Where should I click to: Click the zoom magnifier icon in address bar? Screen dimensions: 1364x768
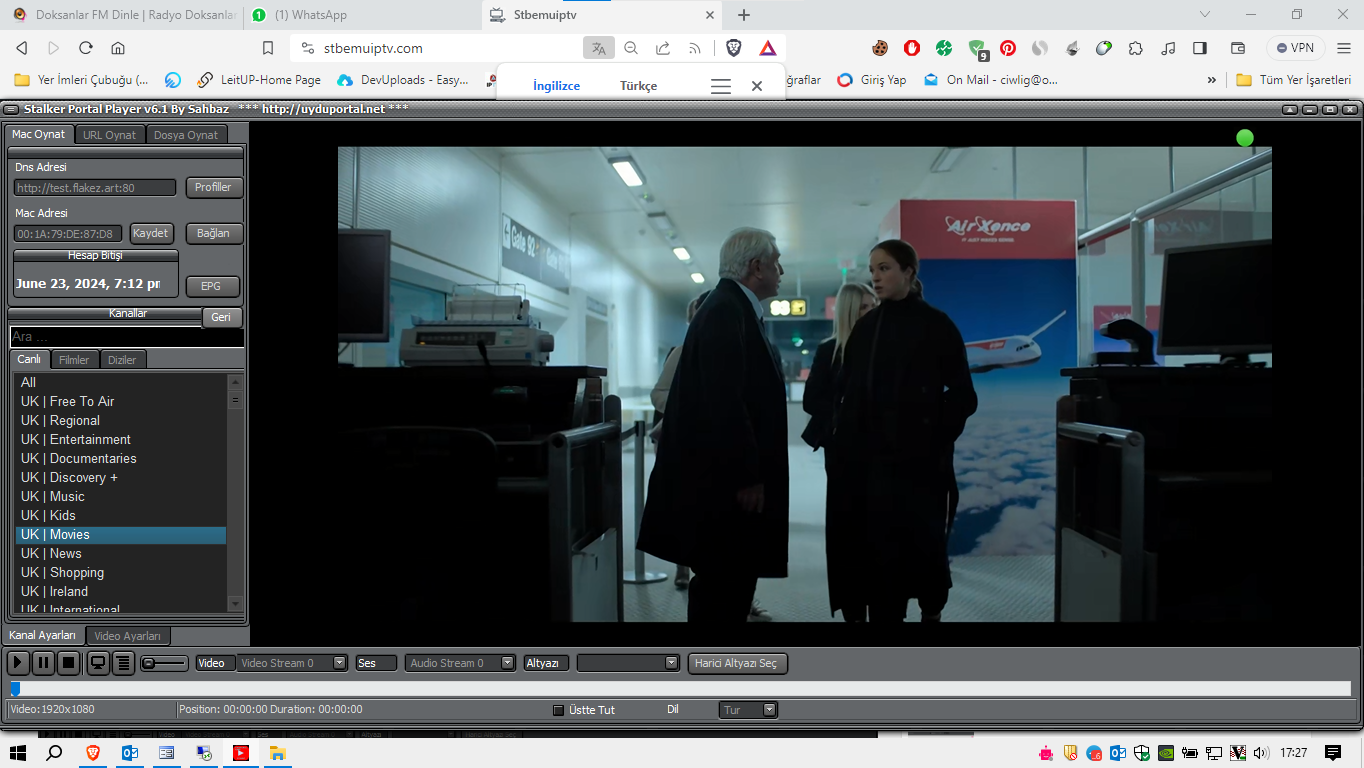tap(631, 48)
